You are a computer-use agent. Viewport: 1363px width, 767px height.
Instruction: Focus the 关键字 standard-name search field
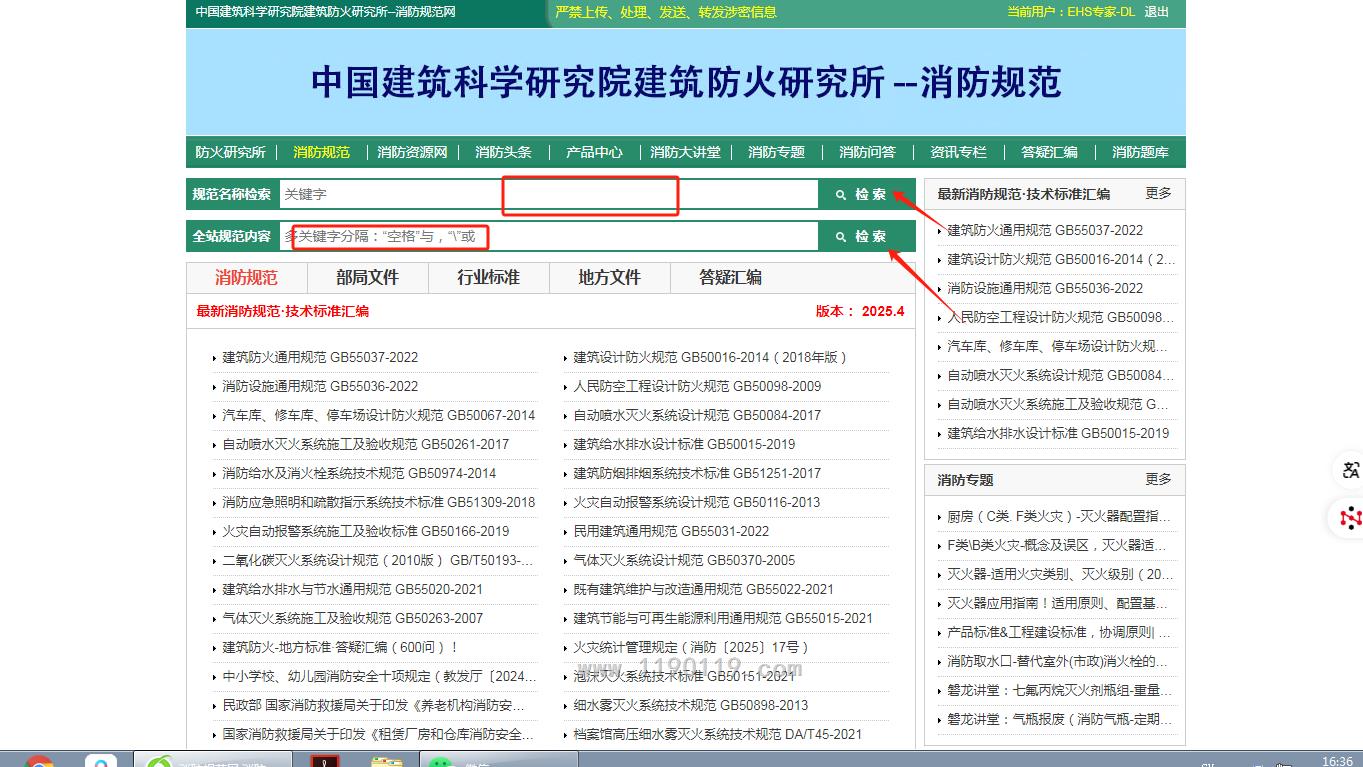point(548,194)
